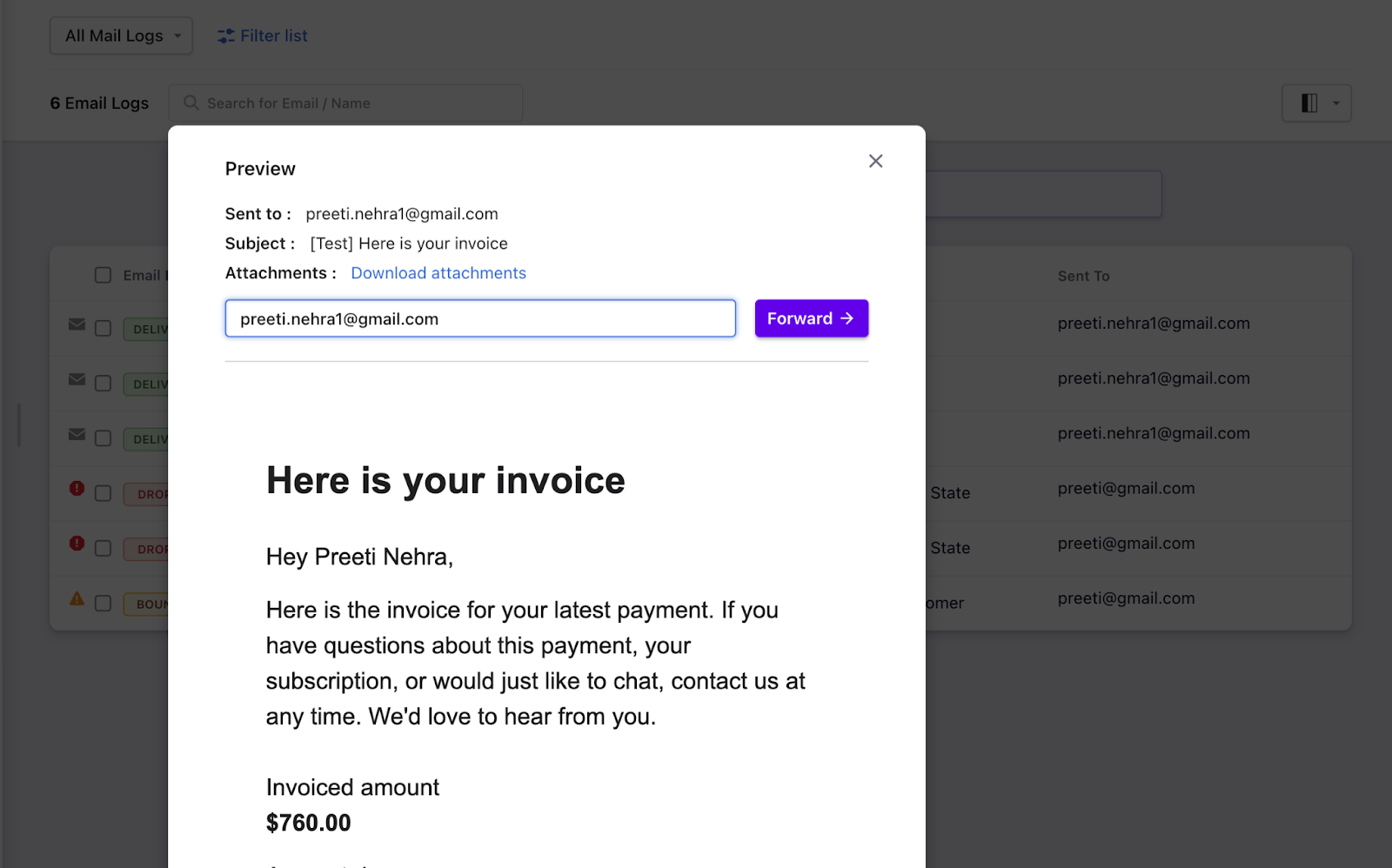Viewport: 1392px width, 868px height.
Task: Open the Download attachments link
Action: (438, 272)
